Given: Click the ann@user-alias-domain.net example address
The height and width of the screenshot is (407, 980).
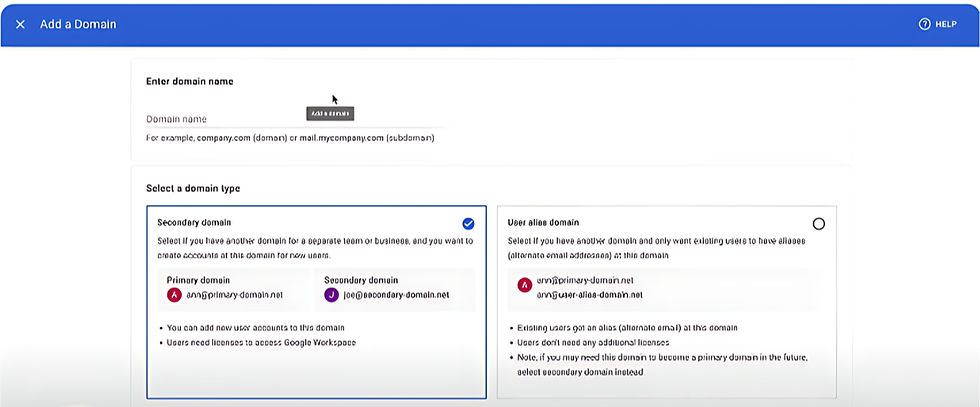Looking at the screenshot, I should (x=588, y=295).
